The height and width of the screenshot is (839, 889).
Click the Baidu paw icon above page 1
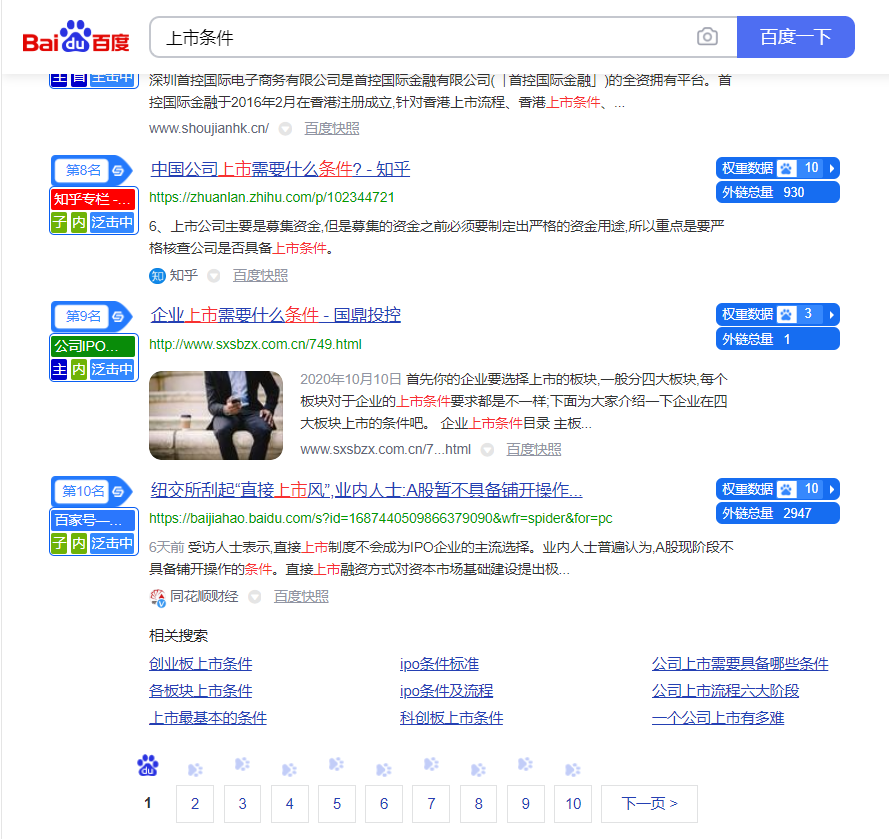click(148, 765)
